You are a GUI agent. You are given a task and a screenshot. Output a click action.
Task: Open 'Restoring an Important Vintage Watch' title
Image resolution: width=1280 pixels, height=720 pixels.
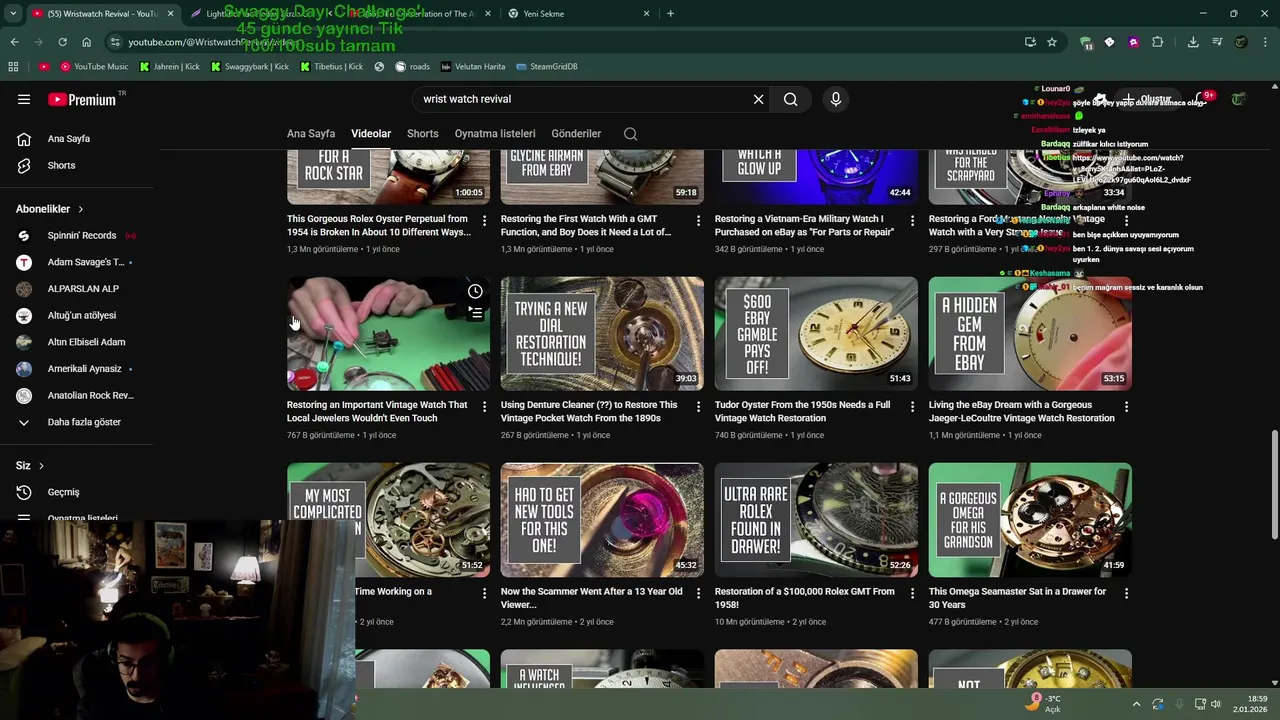click(377, 412)
